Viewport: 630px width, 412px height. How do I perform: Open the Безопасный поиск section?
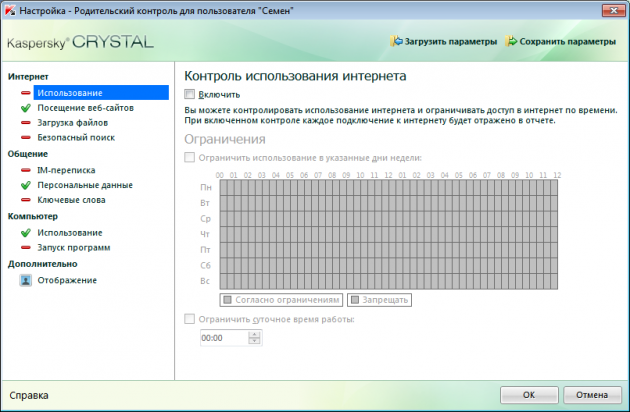coord(76,137)
